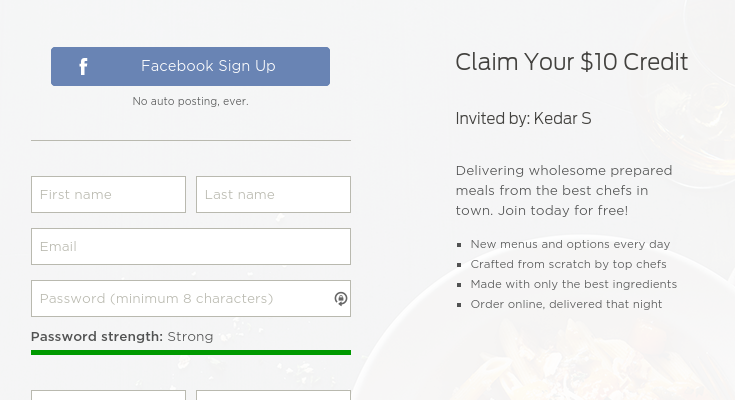Click the horizontal divider below Facebook Sign Up
The width and height of the screenshot is (735, 400).
coord(190,141)
